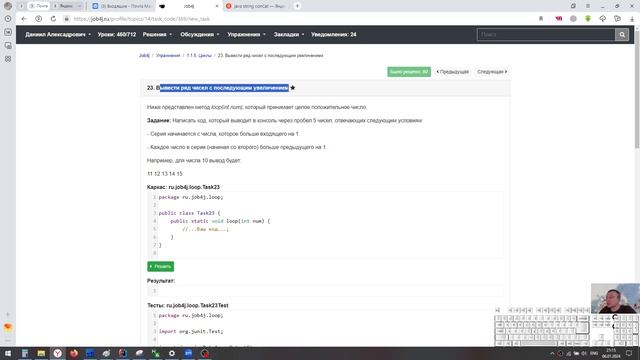Image resolution: width=640 pixels, height=360 pixels.
Task: Click the taskbar clock and date
Action: [x=611, y=353]
